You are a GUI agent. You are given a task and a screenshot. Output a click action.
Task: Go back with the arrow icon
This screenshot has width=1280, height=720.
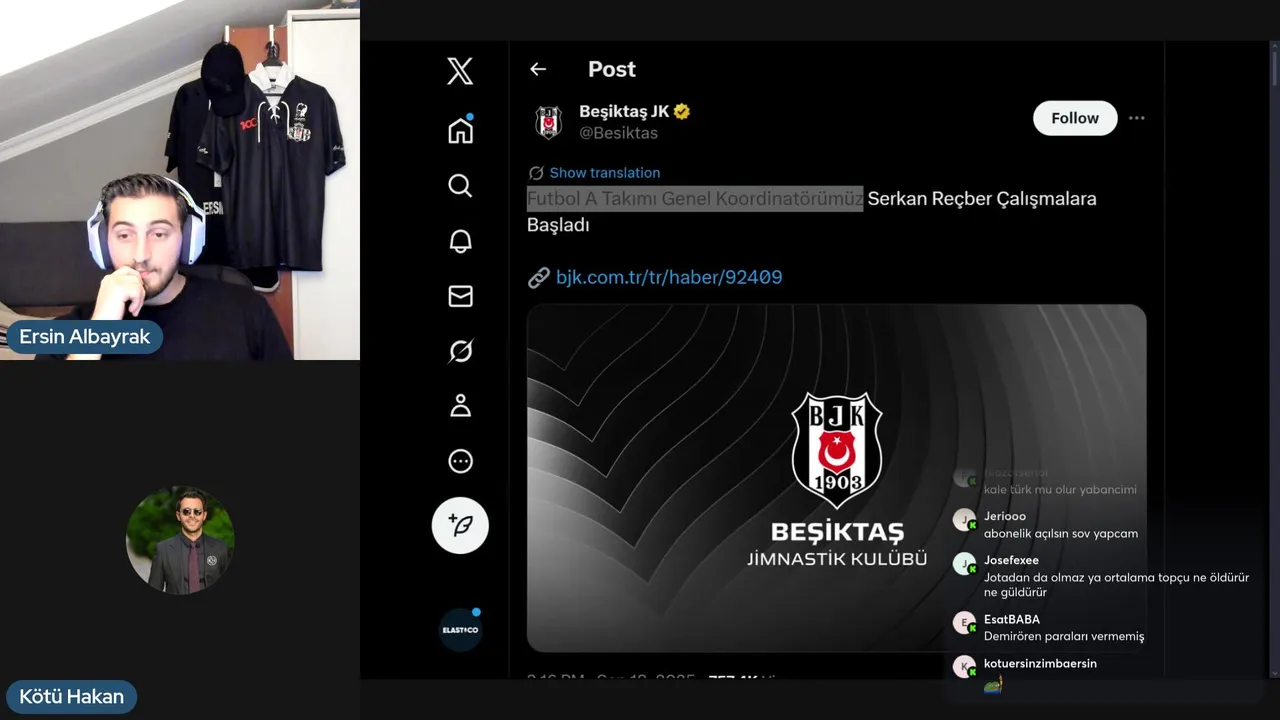click(x=538, y=69)
